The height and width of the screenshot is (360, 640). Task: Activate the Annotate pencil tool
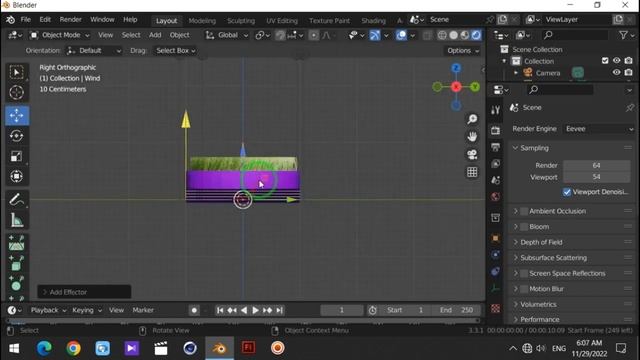[x=17, y=200]
